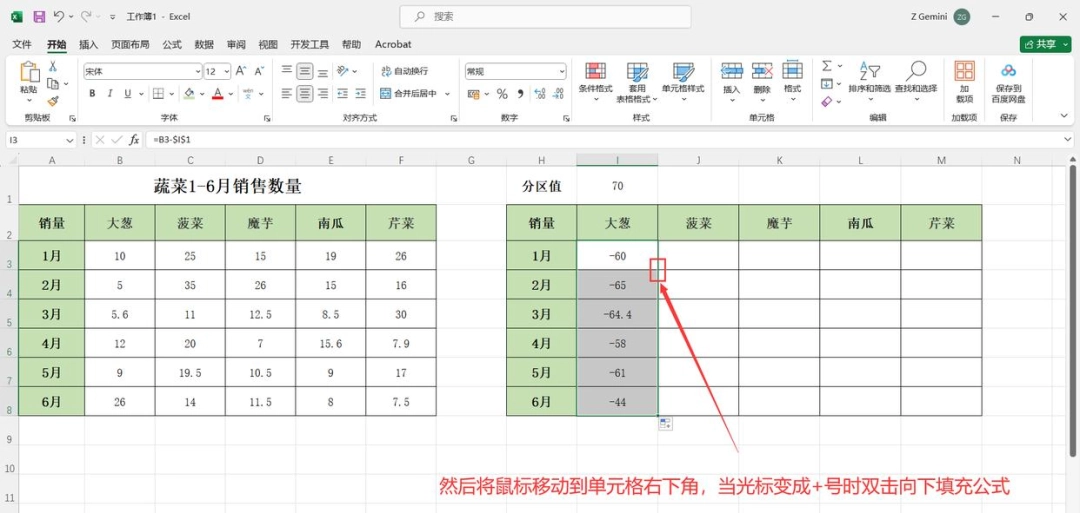The width and height of the screenshot is (1080, 513).
Task: Toggle Align Right horizontal alignment
Action: click(x=323, y=94)
